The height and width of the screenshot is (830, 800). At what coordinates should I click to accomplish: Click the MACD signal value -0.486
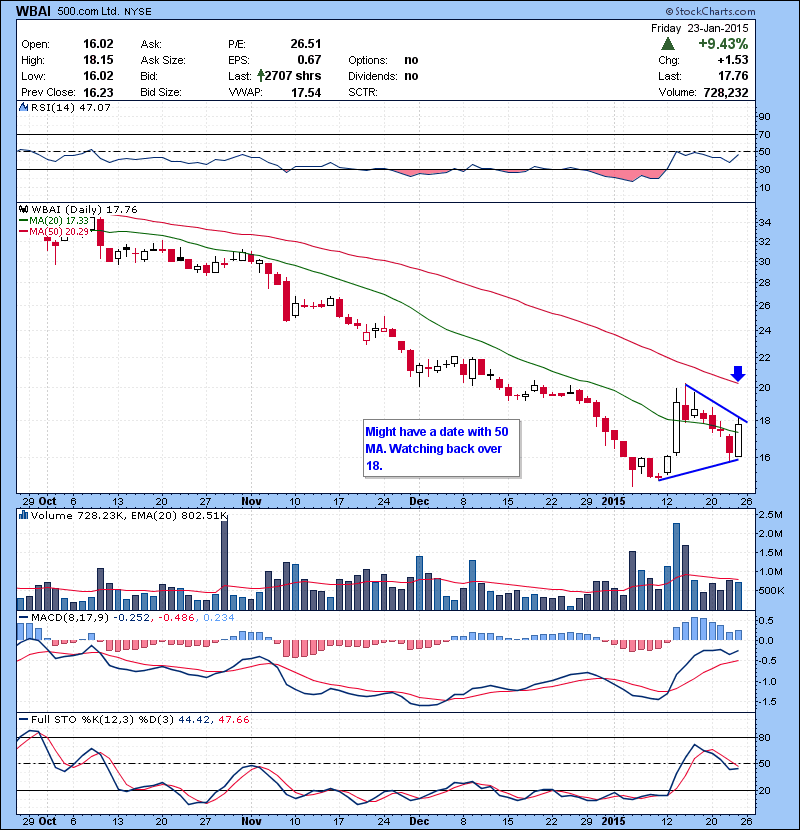pyautogui.click(x=176, y=617)
